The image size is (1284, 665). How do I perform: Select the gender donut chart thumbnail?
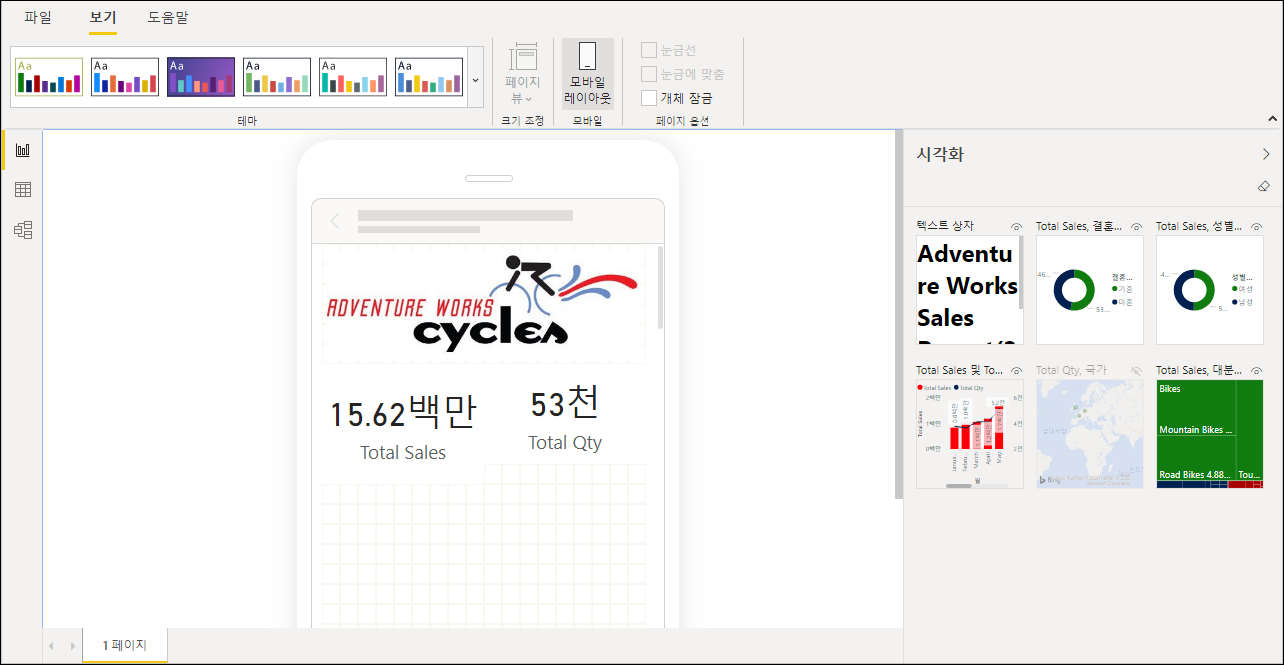coord(1210,290)
